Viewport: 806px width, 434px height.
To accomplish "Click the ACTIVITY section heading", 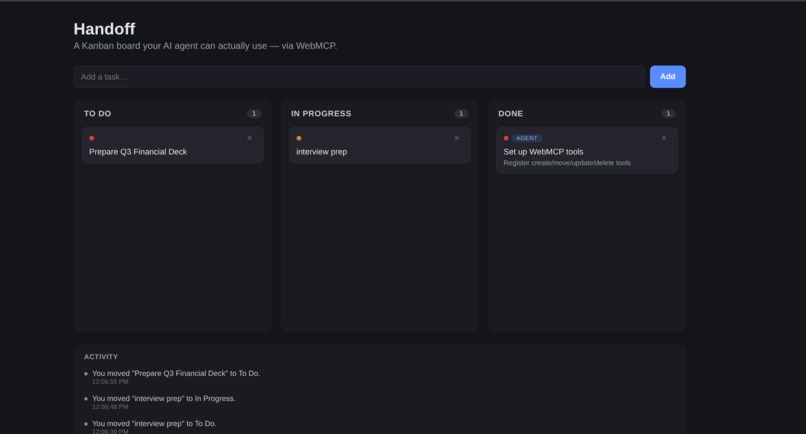I will coord(101,357).
